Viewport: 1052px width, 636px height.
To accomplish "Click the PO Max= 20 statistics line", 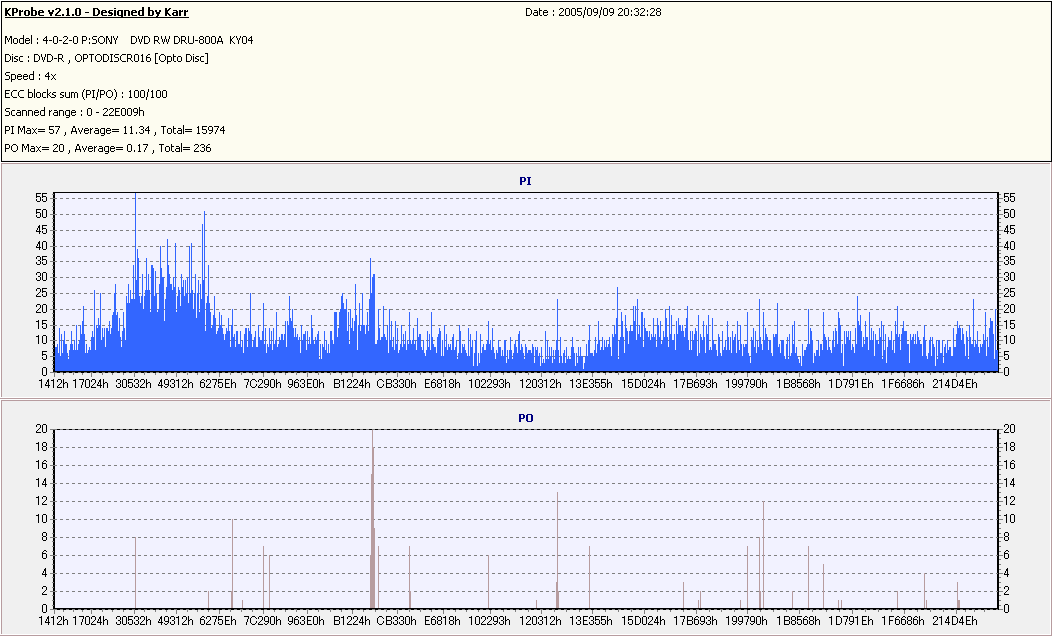I will point(107,148).
